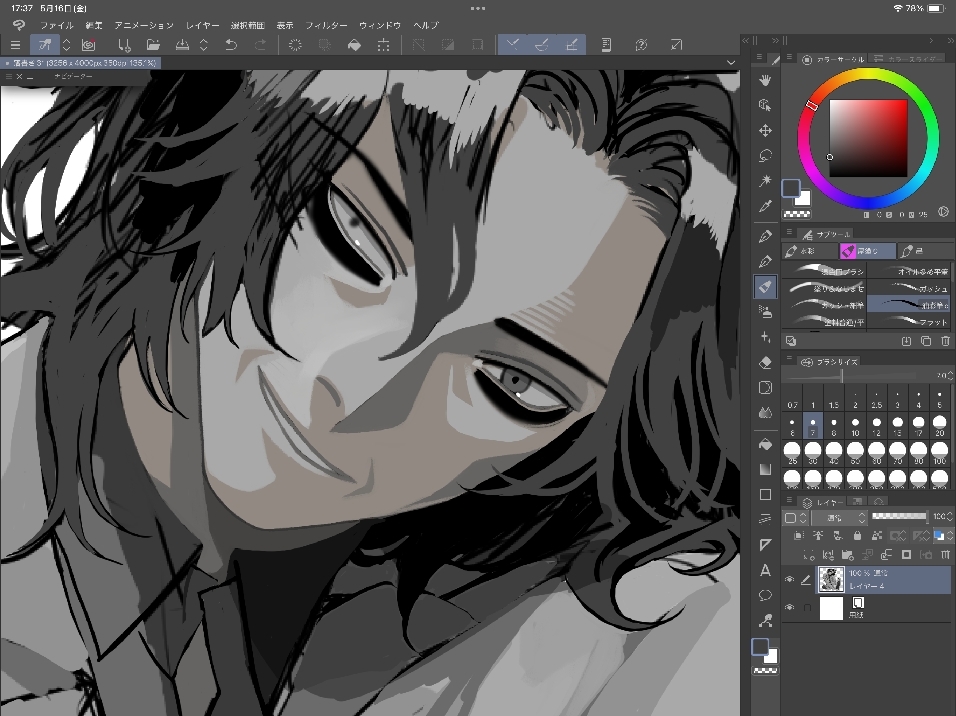This screenshot has width=956, height=716.
Task: Open the フィルター menu
Action: click(x=326, y=24)
